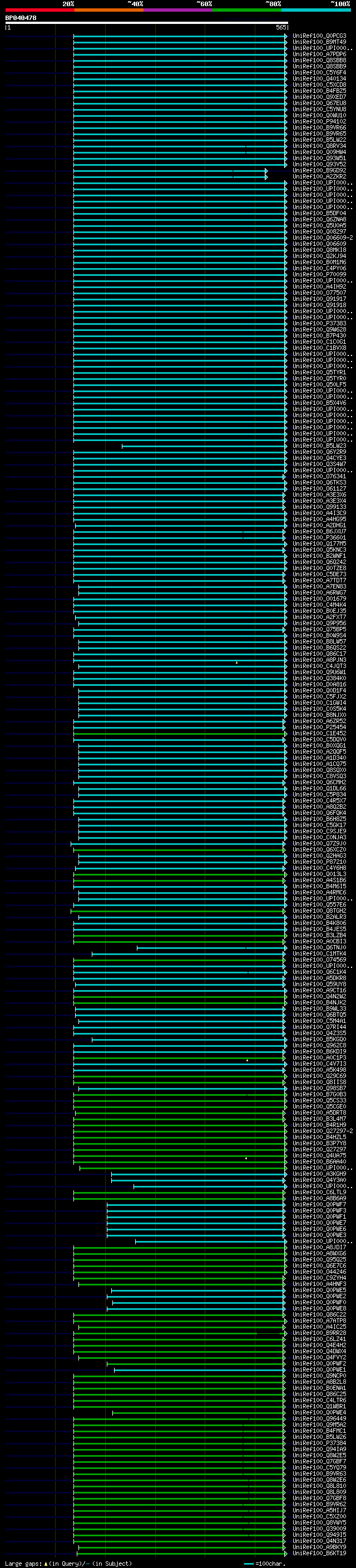Select hit label UniRef100_Q013L3
Viewport: 356px width, 1568px height.
[319, 874]
